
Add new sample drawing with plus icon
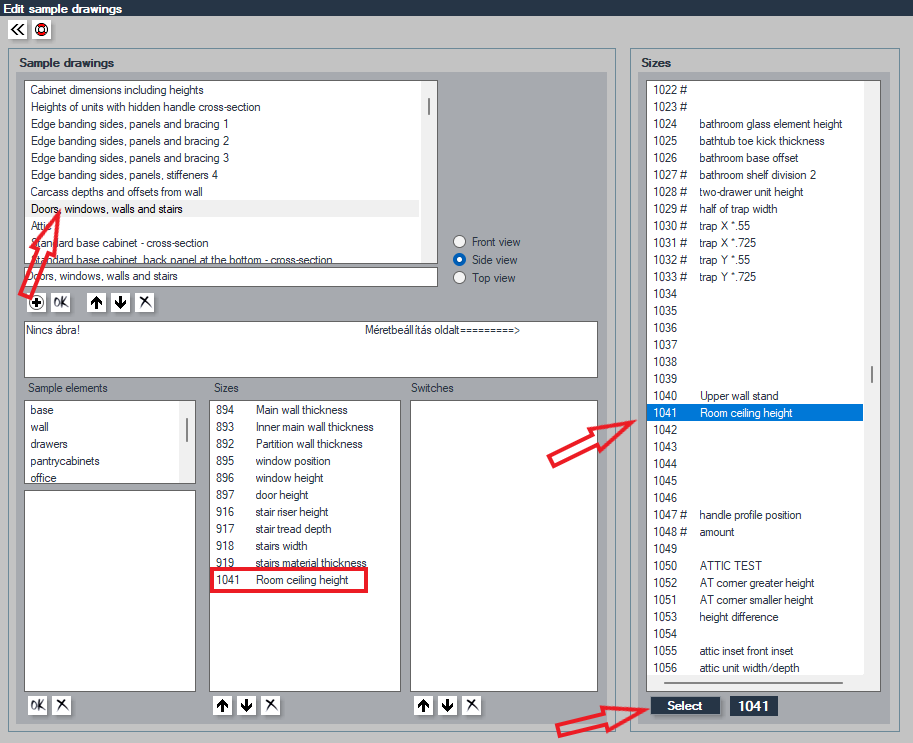tap(37, 302)
